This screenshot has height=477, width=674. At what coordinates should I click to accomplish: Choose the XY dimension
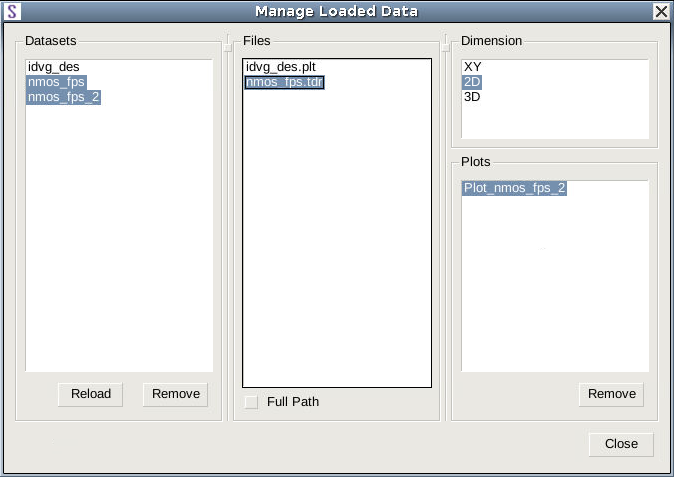(472, 67)
